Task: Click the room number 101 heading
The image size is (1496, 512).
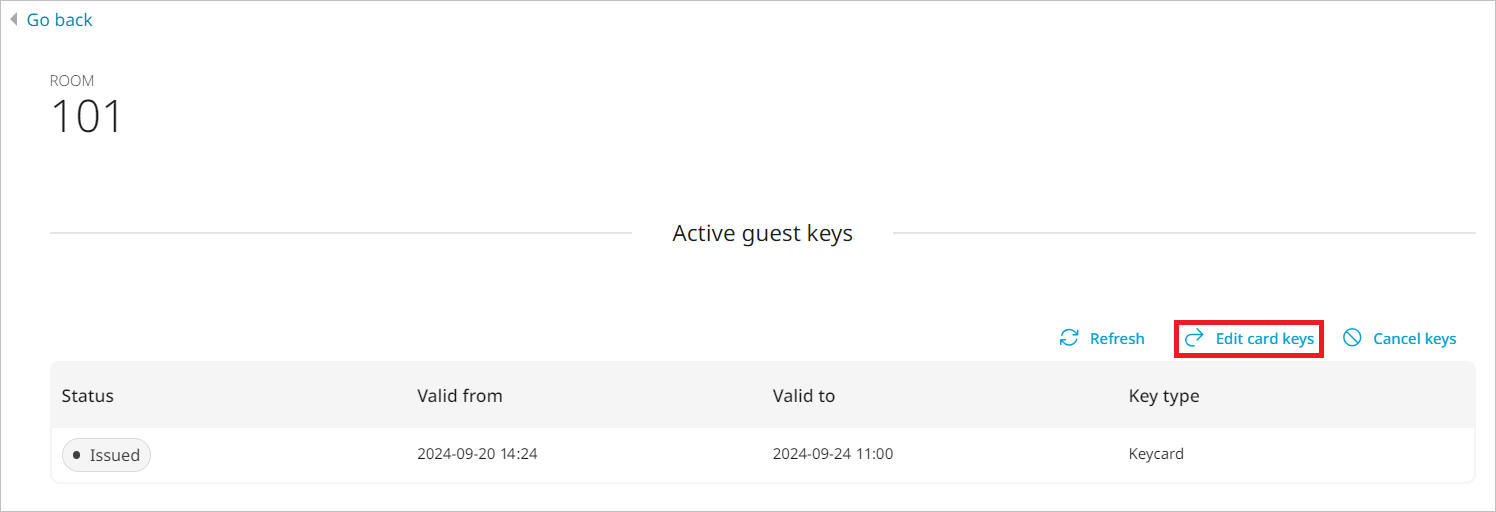Action: click(86, 116)
